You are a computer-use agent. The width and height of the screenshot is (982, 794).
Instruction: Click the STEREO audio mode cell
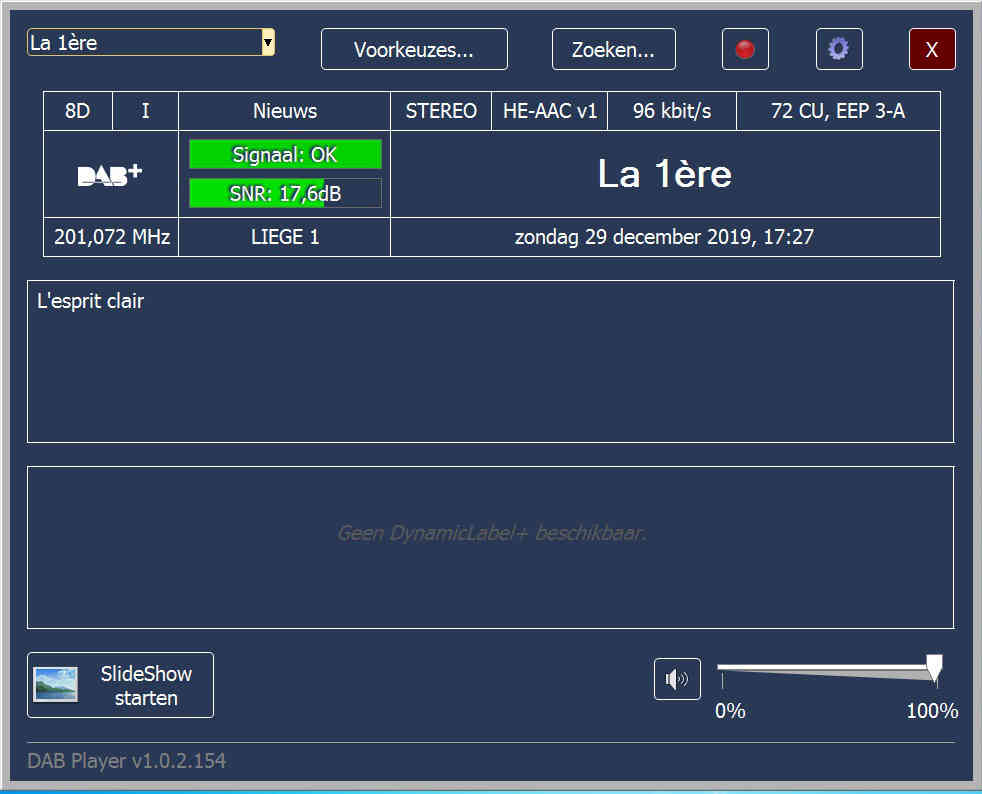point(441,111)
